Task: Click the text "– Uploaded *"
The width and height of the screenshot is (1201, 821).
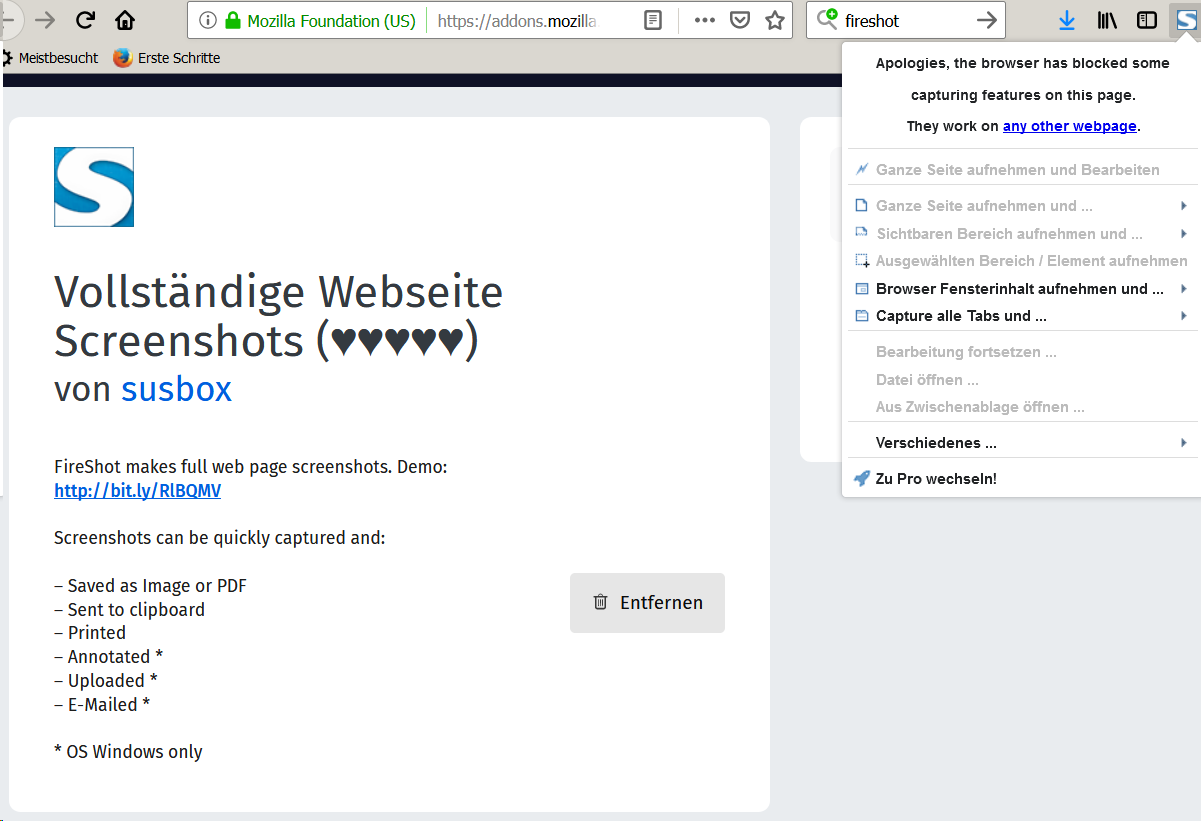Action: pos(106,681)
